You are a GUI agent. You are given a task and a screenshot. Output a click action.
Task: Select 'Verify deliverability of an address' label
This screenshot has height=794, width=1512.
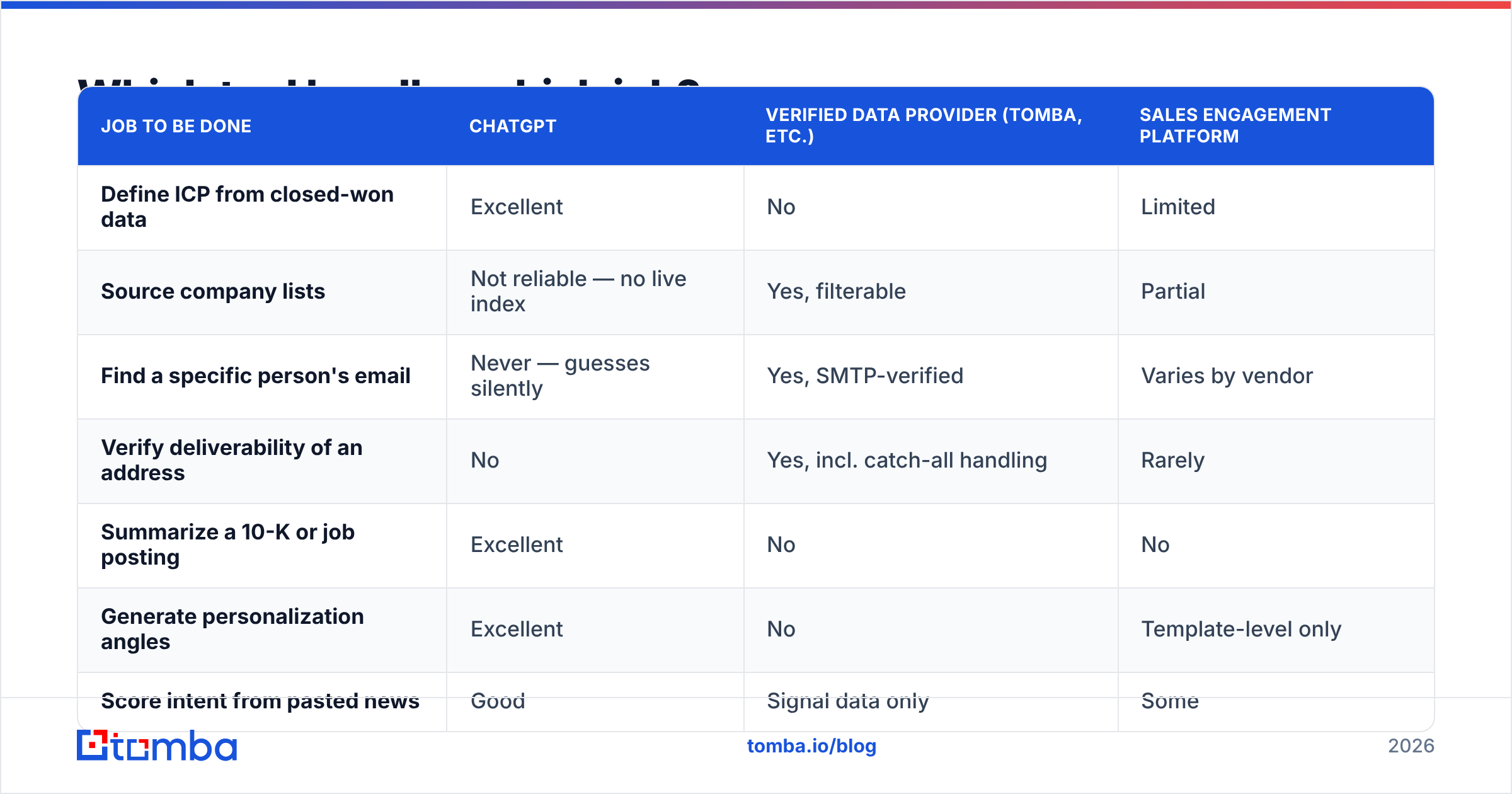(x=232, y=460)
